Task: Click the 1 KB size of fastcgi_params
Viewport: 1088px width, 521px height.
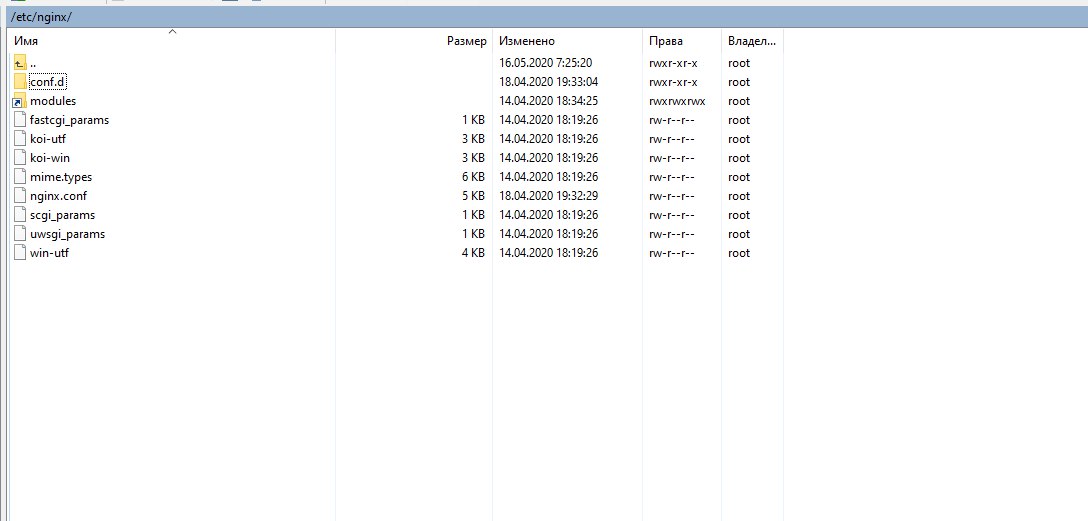Action: pos(473,120)
